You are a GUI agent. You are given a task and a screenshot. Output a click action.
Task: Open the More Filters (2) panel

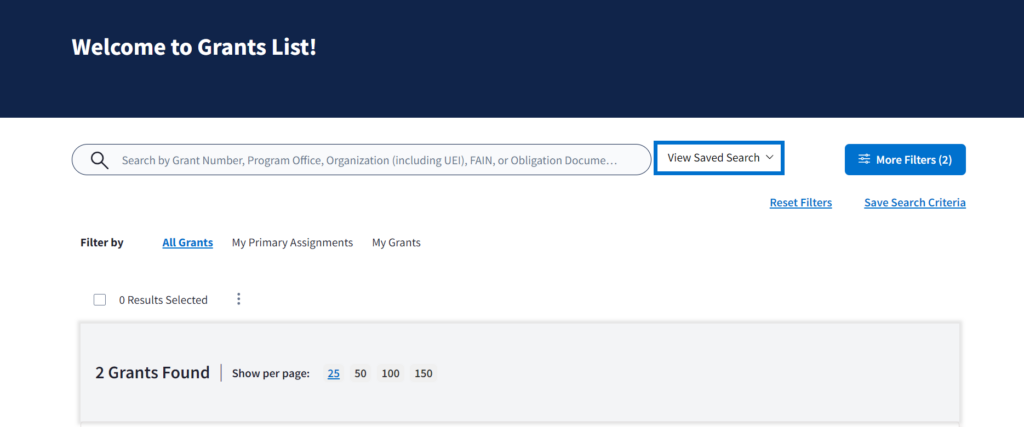(x=905, y=160)
